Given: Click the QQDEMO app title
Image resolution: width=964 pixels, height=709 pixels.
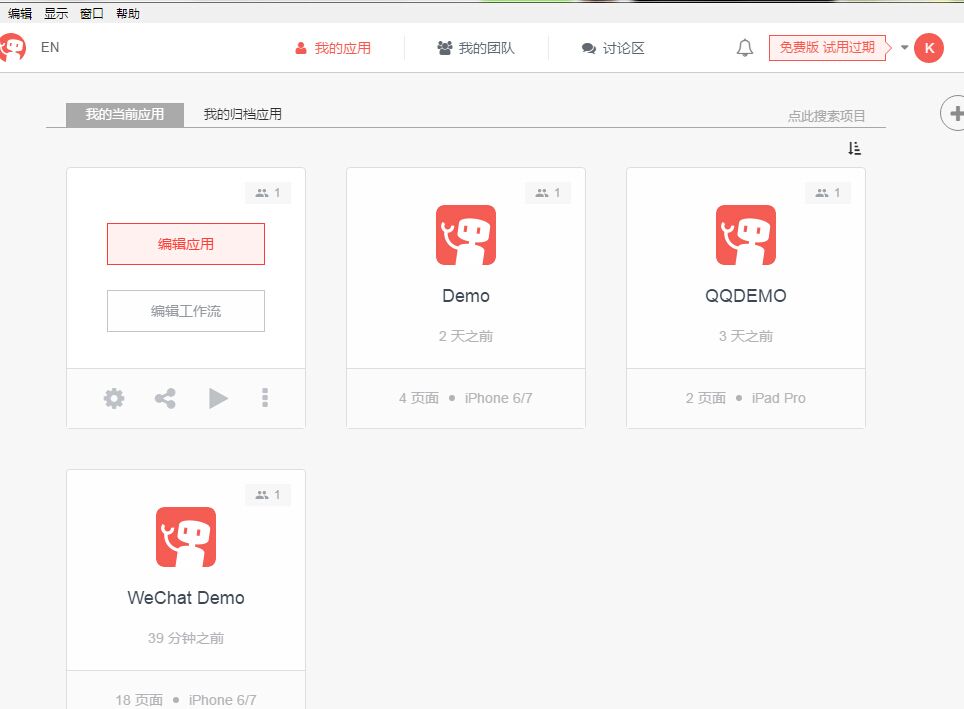Looking at the screenshot, I should 746,296.
